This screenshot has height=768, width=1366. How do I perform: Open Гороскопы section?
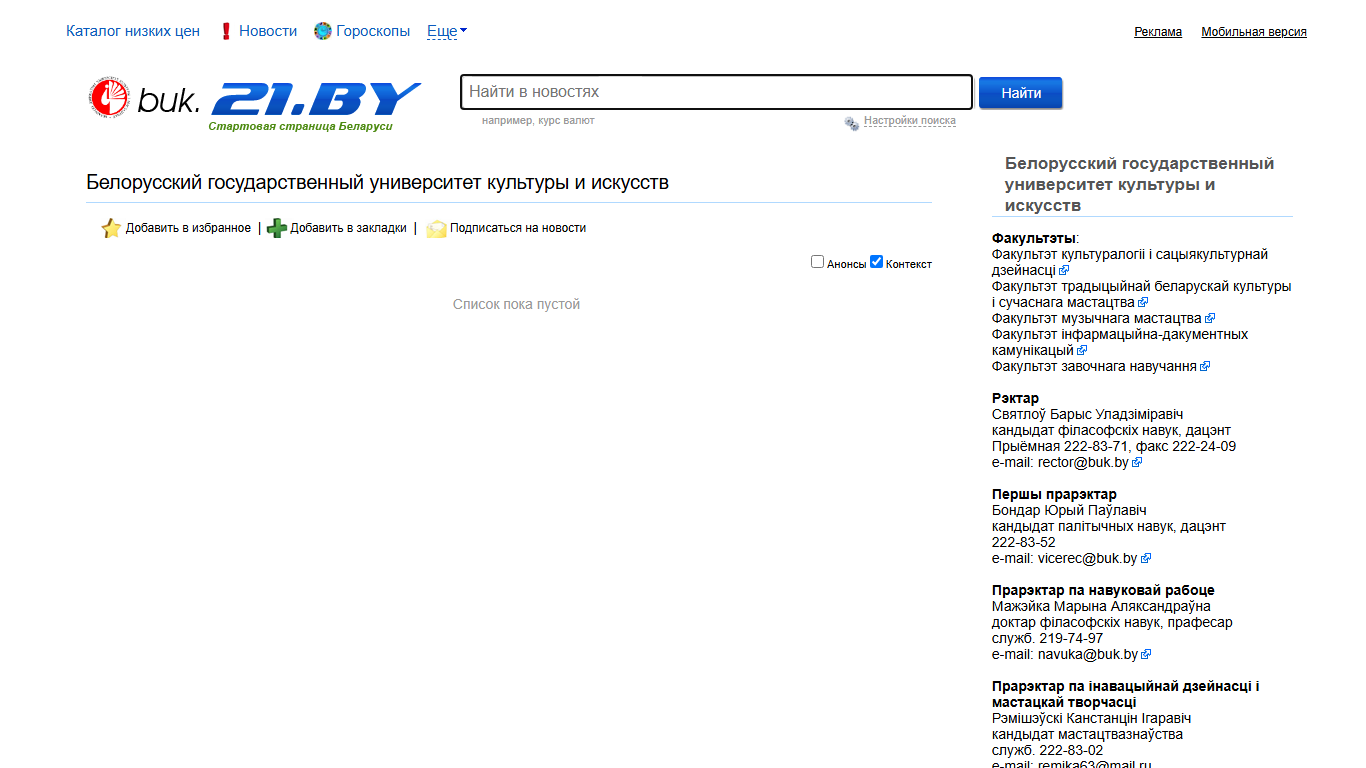pos(373,31)
